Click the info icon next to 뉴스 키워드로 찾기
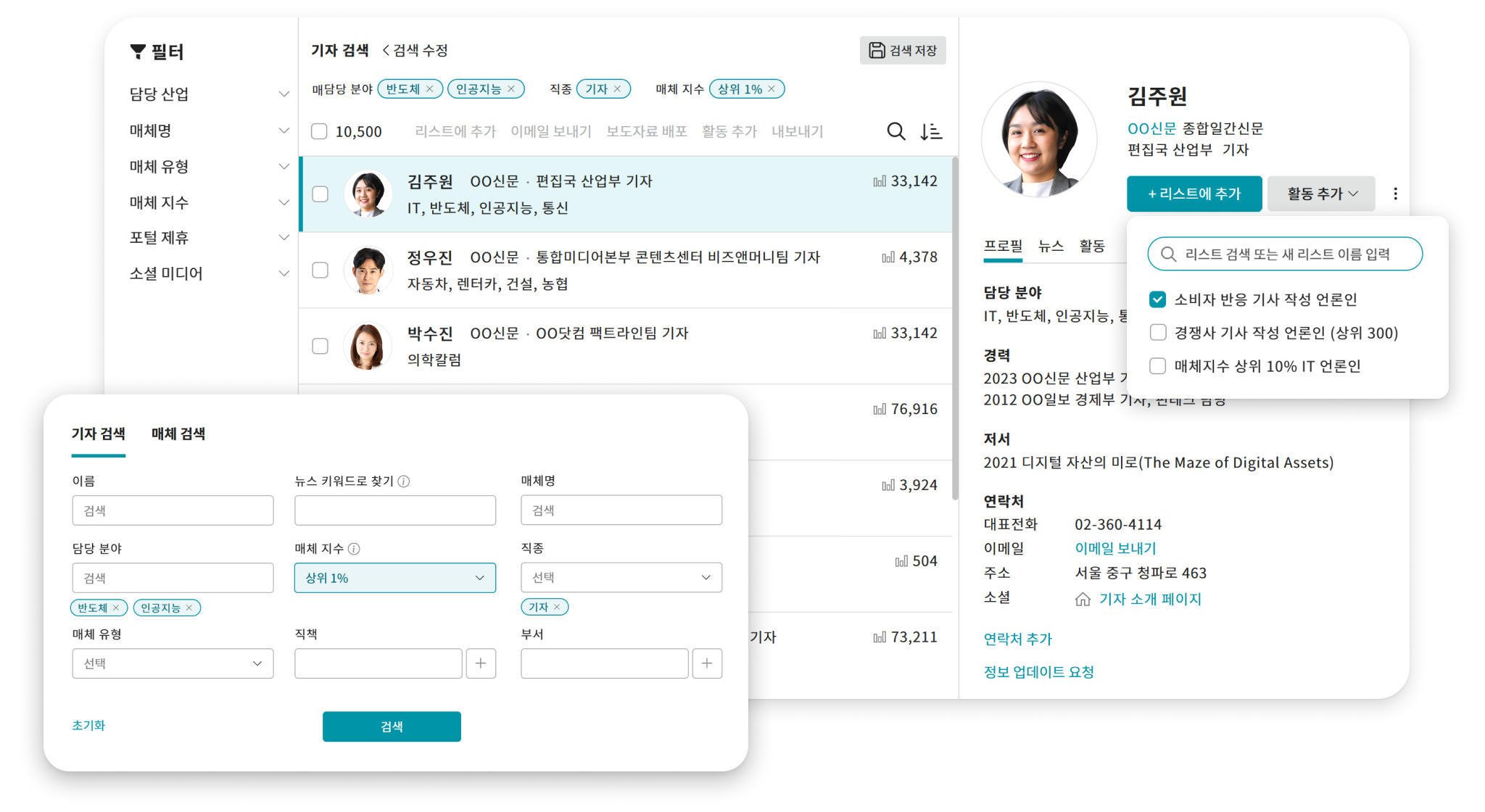The image size is (1485, 812). tap(405, 481)
